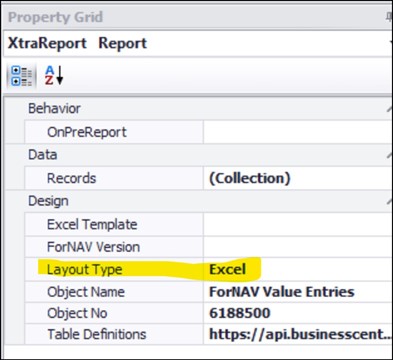Collapse the Behavior category
The width and height of the screenshot is (393, 360).
coord(389,109)
